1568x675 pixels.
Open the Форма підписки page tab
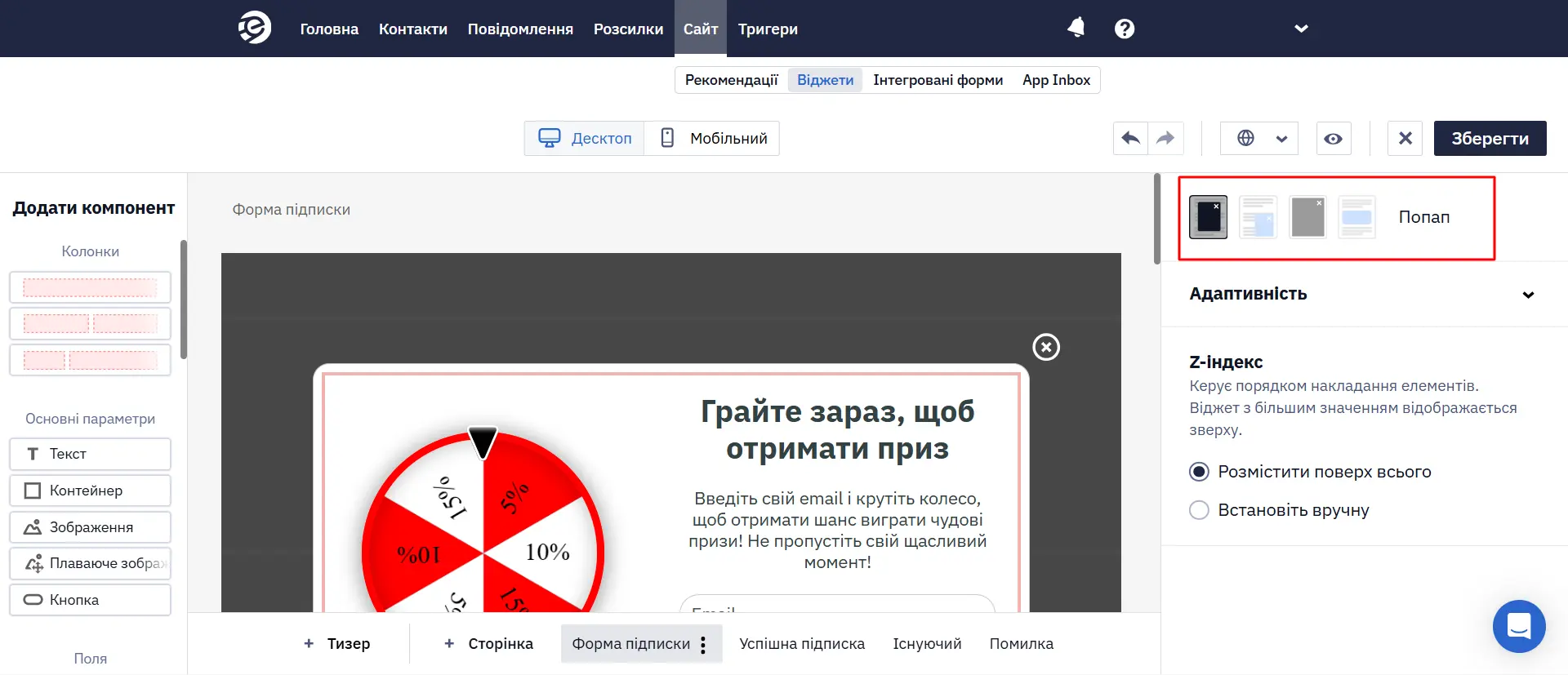(630, 644)
